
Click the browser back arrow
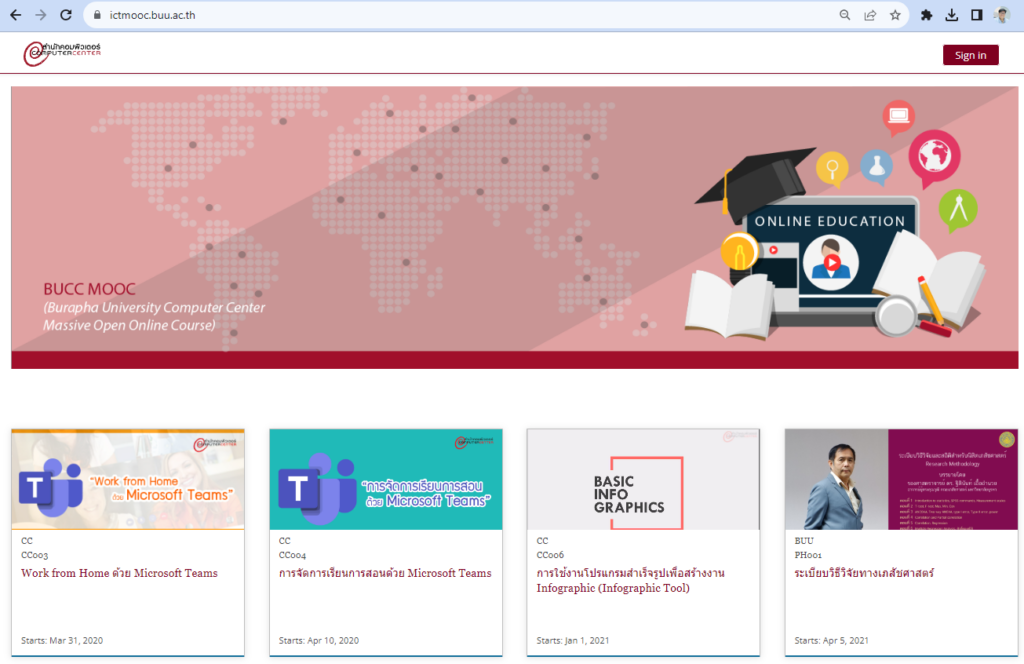coord(15,15)
